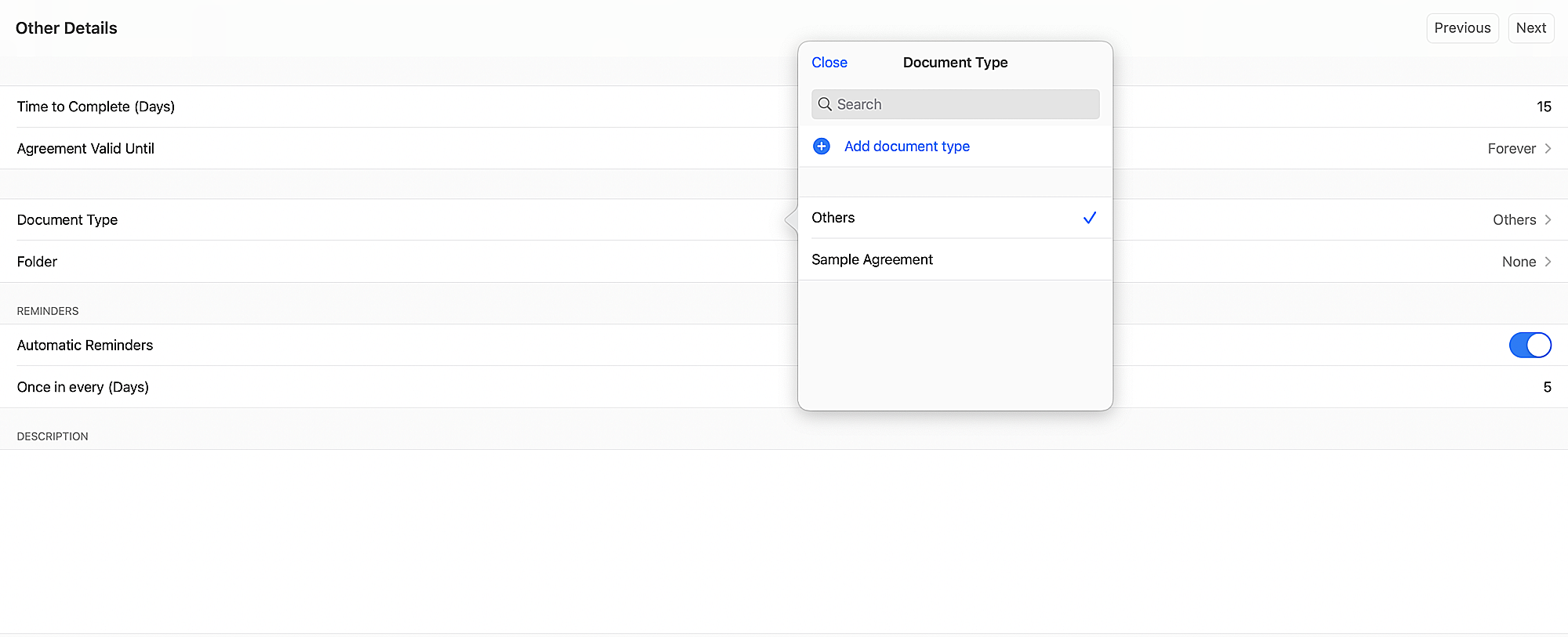Close the Document Type popover
This screenshot has width=1568, height=637.
829,63
